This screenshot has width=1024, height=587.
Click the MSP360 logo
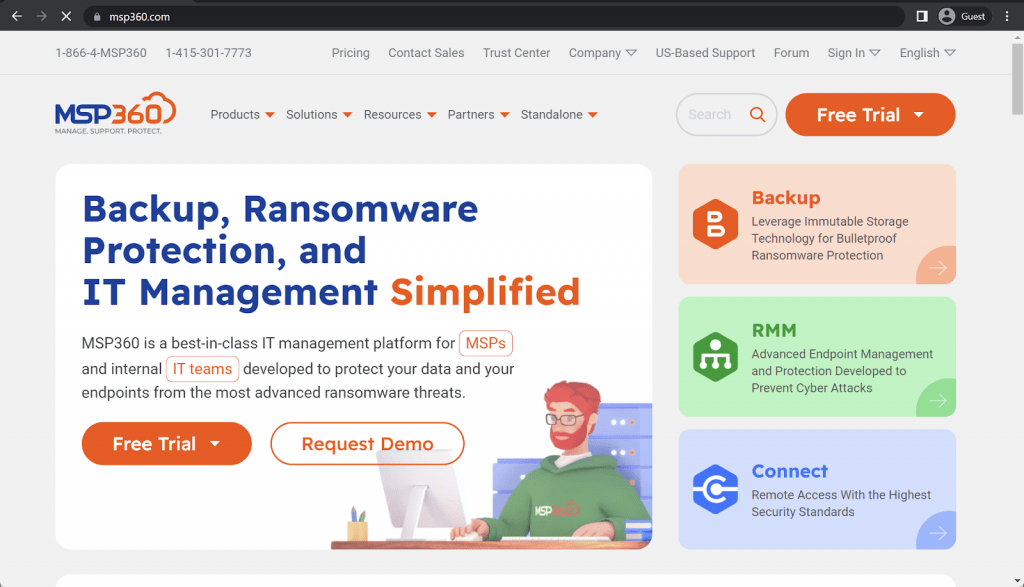[x=114, y=113]
